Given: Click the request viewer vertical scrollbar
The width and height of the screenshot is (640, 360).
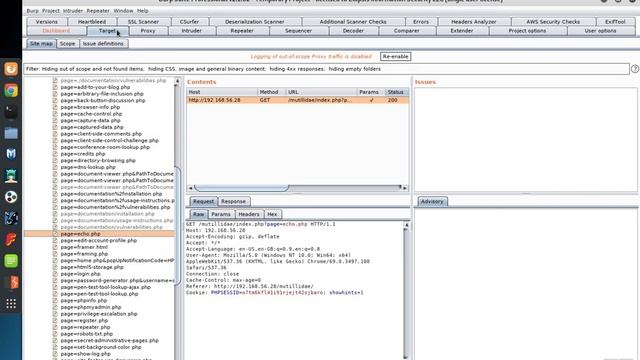Looking at the screenshot, I should (x=406, y=291).
